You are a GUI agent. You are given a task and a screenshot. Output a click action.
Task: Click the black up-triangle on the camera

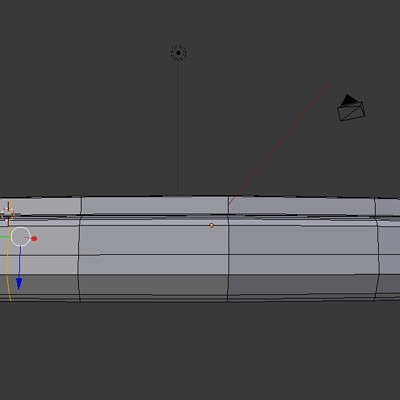coord(349,99)
